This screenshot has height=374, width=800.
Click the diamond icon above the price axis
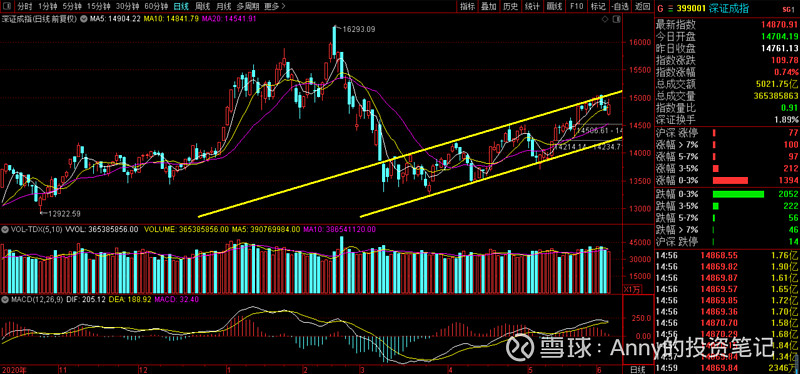coord(605,19)
